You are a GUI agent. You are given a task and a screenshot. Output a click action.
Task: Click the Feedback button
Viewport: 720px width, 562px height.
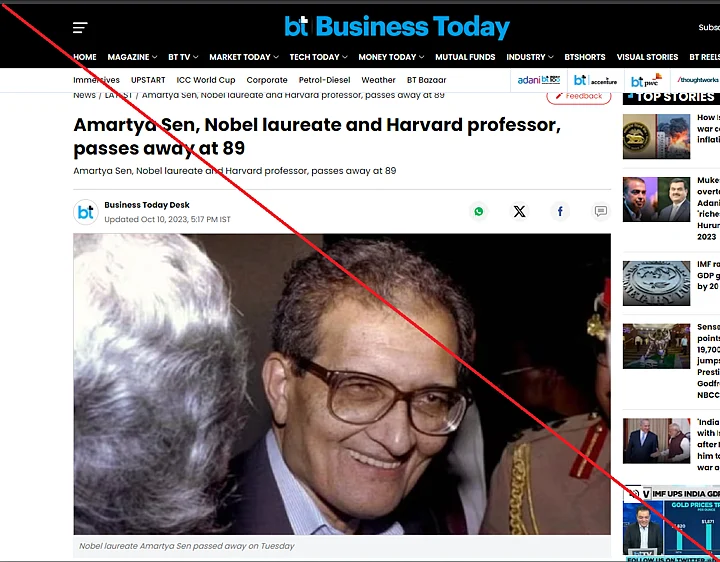578,96
